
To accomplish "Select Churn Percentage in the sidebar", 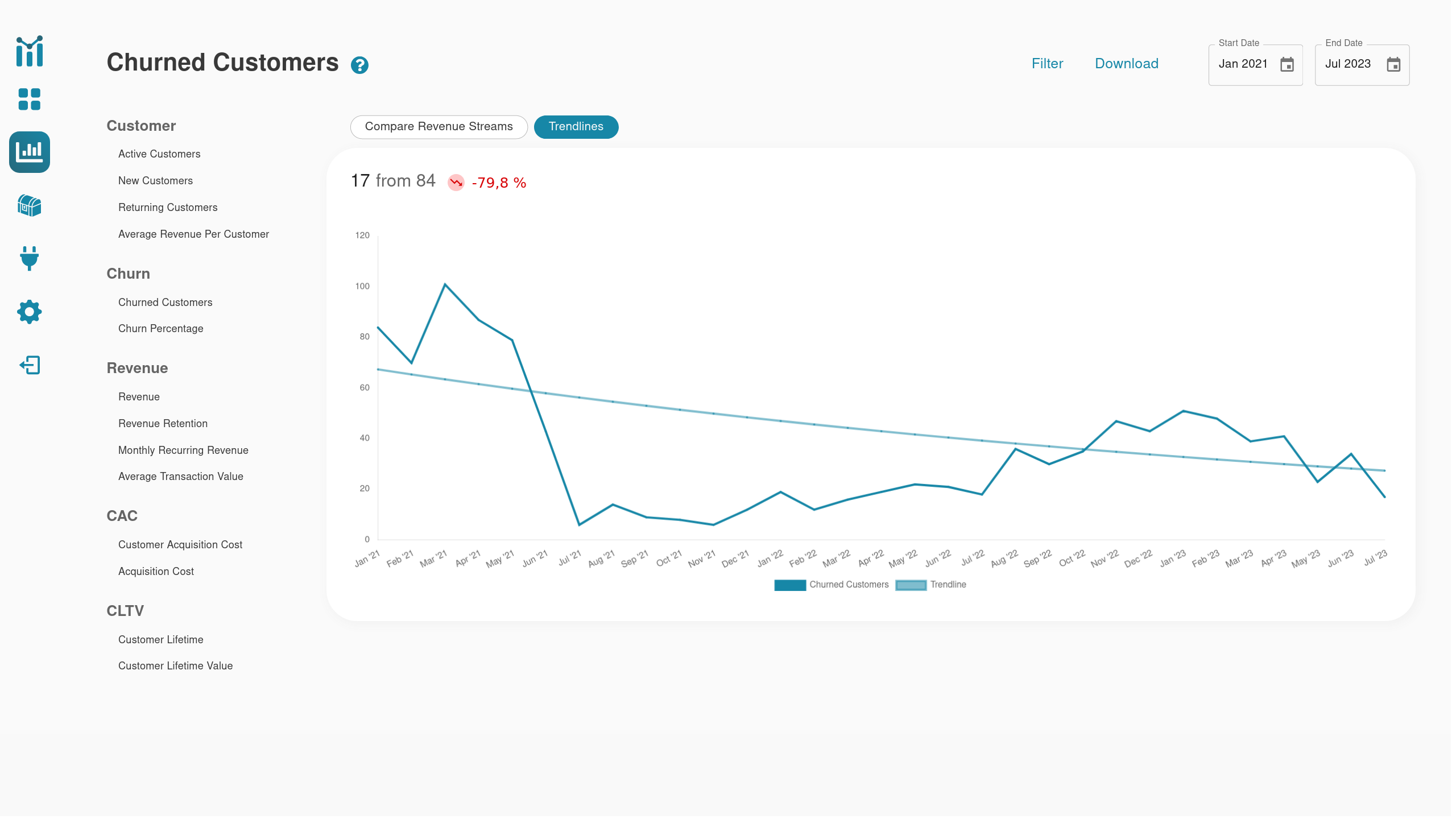I will point(161,328).
